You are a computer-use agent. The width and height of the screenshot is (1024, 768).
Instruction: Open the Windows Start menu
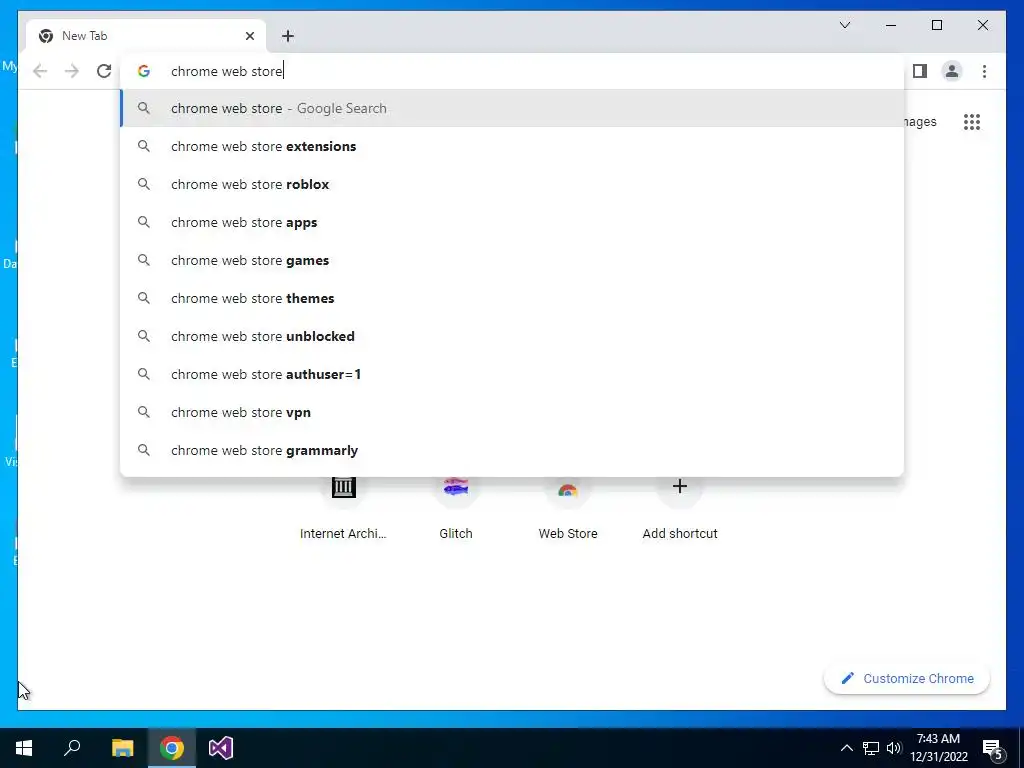coord(24,748)
